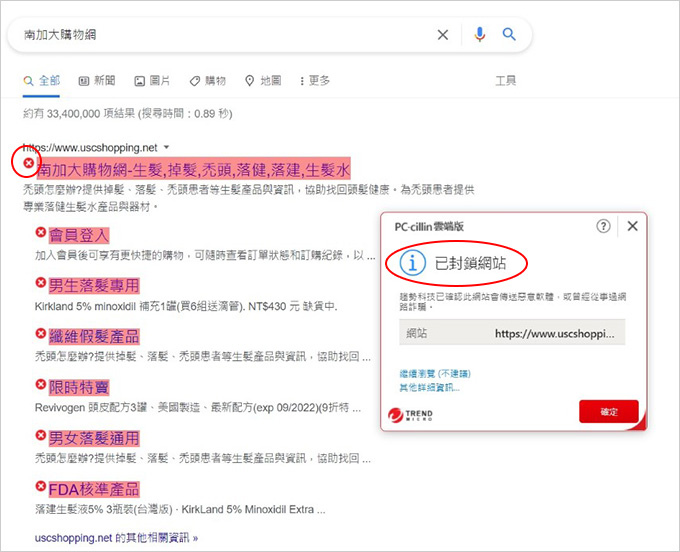Click the blue magnifier search icon
This screenshot has height=552, width=680.
point(509,34)
